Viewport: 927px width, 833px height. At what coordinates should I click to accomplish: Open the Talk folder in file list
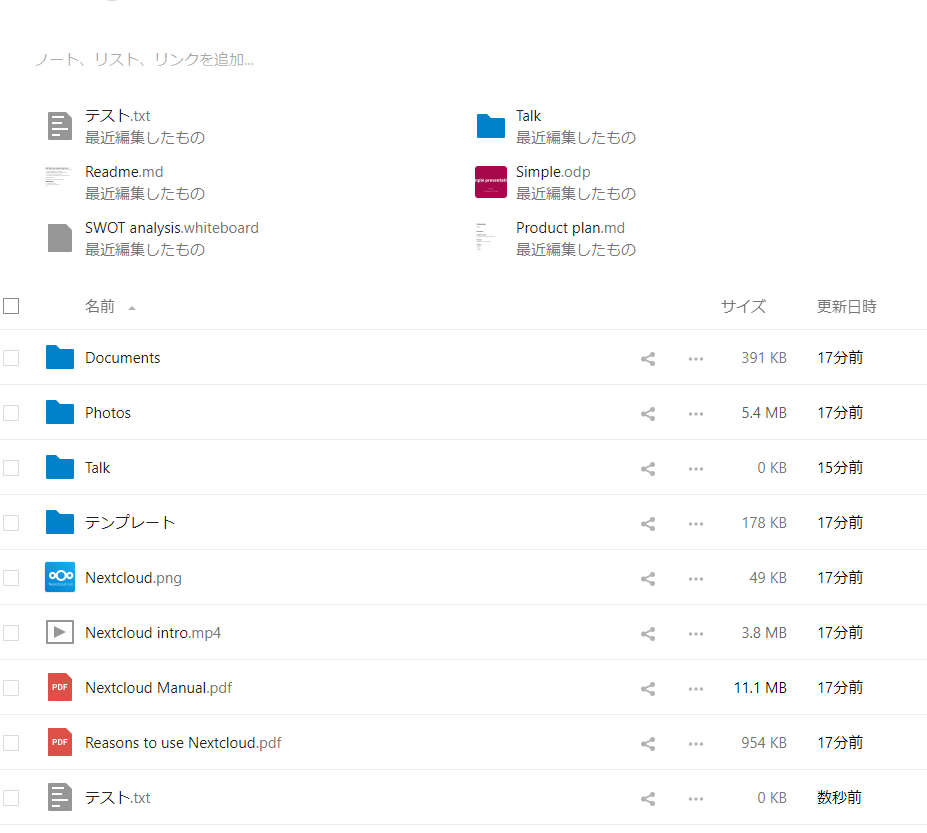tap(98, 468)
